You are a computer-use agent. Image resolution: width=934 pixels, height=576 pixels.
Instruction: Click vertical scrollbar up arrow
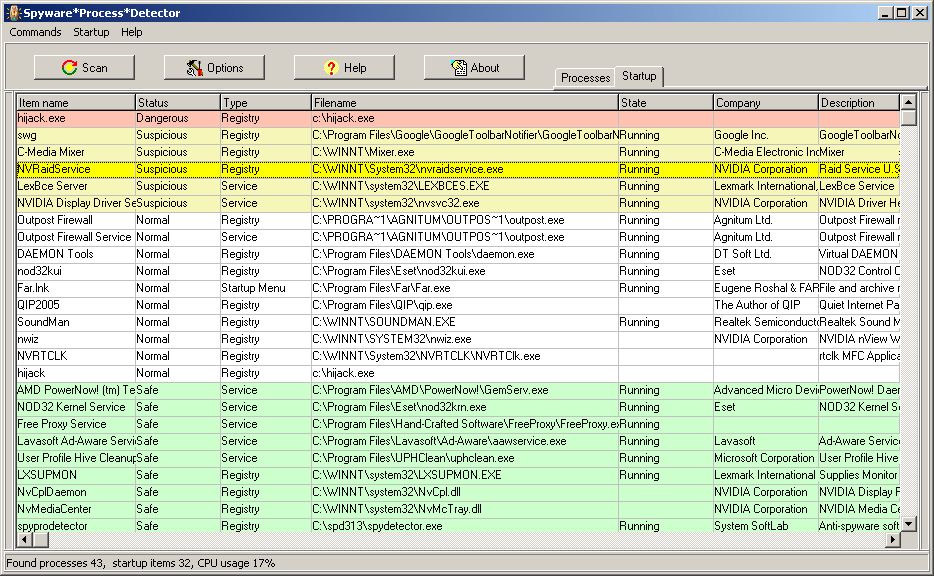[x=908, y=102]
